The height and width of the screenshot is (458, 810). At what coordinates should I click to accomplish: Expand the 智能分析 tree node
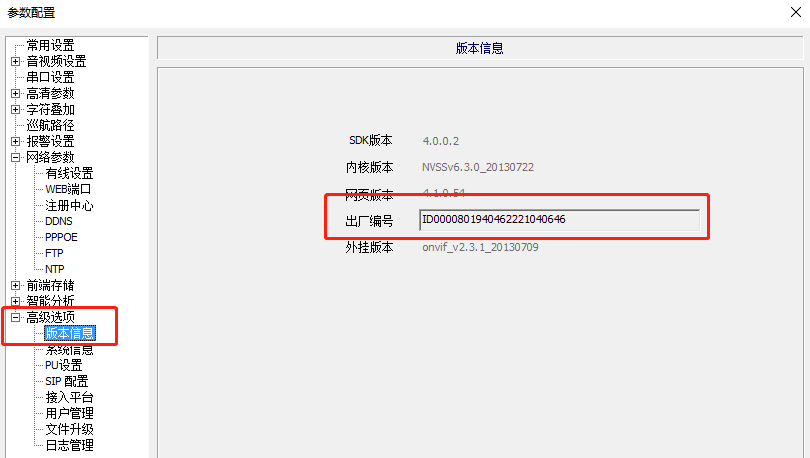pos(16,301)
